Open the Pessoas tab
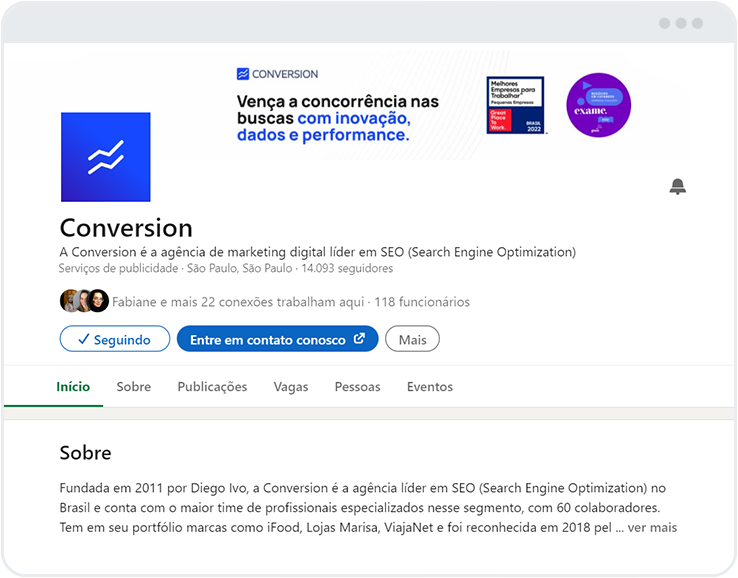Screen dimensions: 738x578 pos(357,386)
